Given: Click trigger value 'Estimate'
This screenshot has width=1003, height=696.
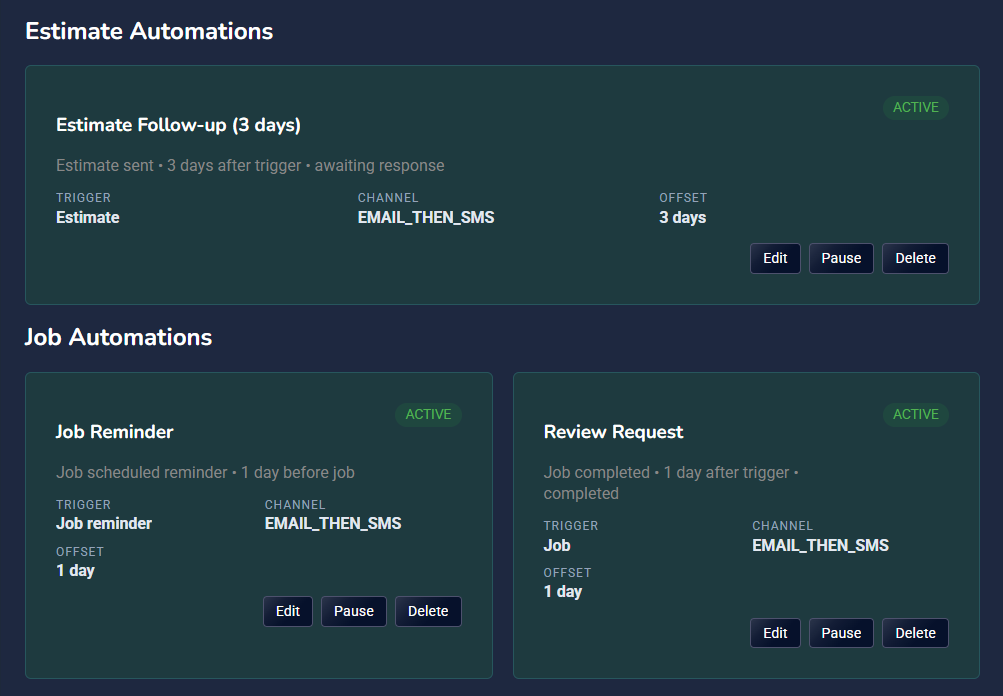Looking at the screenshot, I should click(88, 218).
